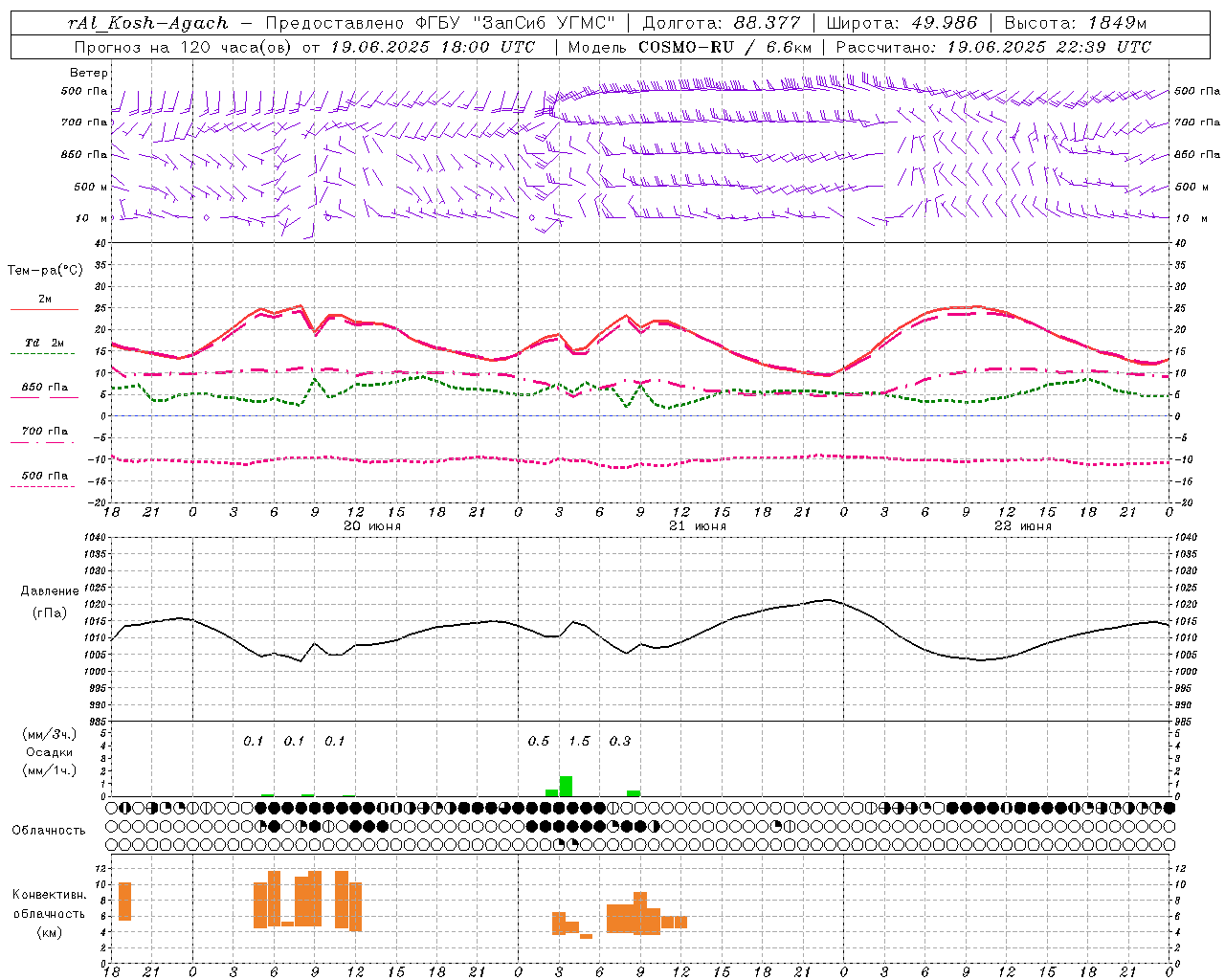Select the Тем-ра(°C) axis title
Image resolution: width=1225 pixels, height=980 pixels.
(45, 271)
